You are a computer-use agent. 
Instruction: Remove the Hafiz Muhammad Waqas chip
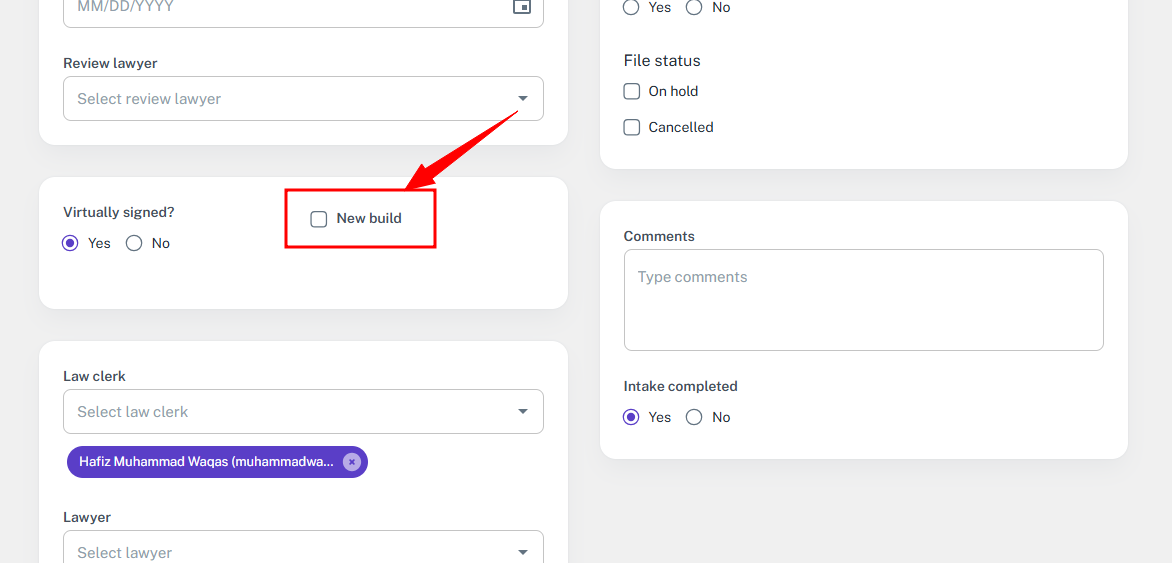pyautogui.click(x=352, y=462)
